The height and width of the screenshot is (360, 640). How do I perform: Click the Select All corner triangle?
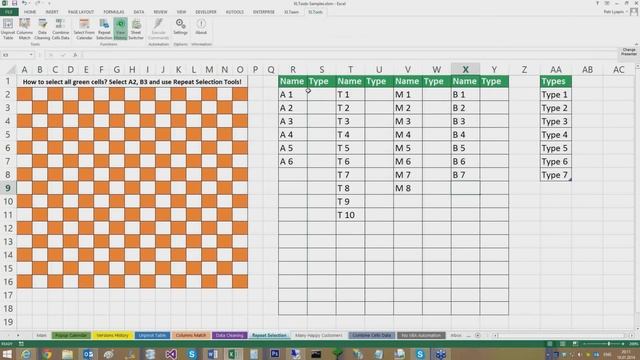(11, 70)
